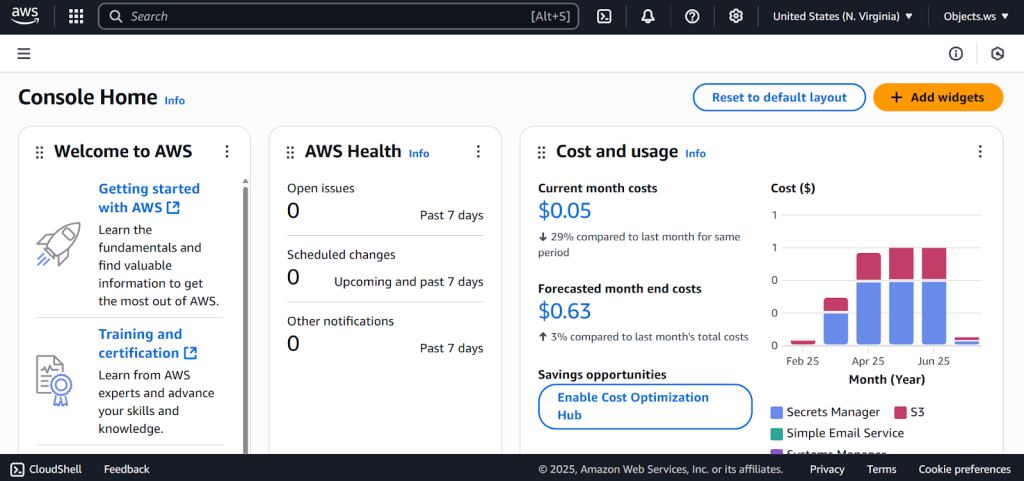Open the notifications bell
Viewport: 1024px width, 481px height.
point(648,16)
